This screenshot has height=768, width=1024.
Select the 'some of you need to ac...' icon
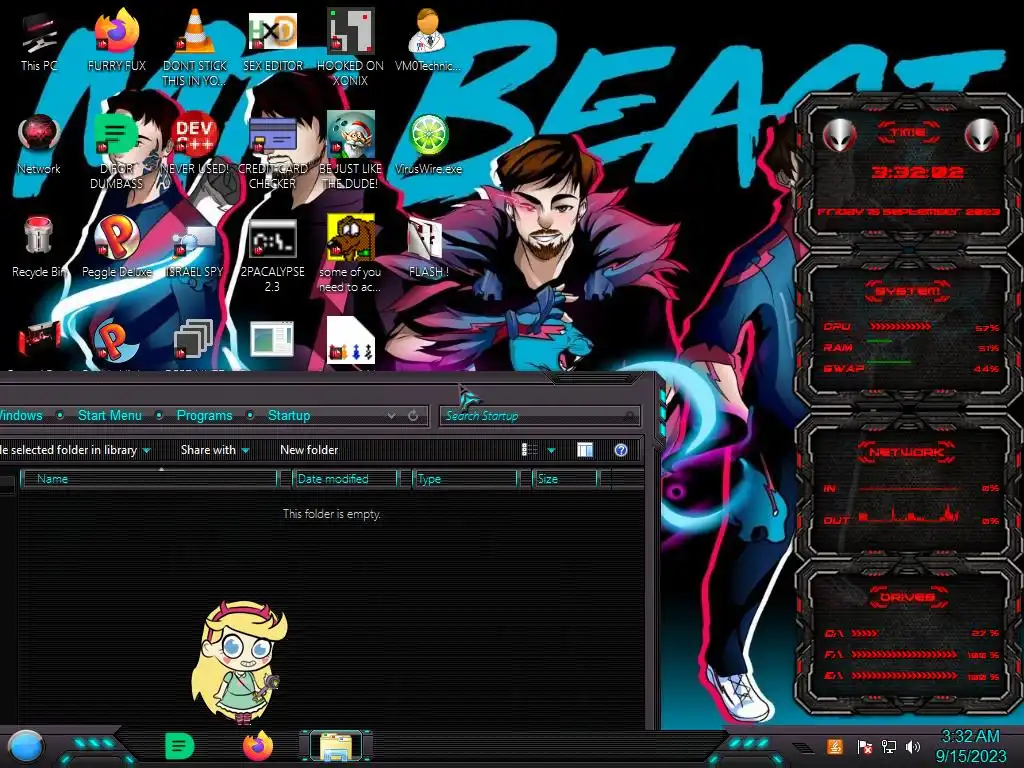350,253
